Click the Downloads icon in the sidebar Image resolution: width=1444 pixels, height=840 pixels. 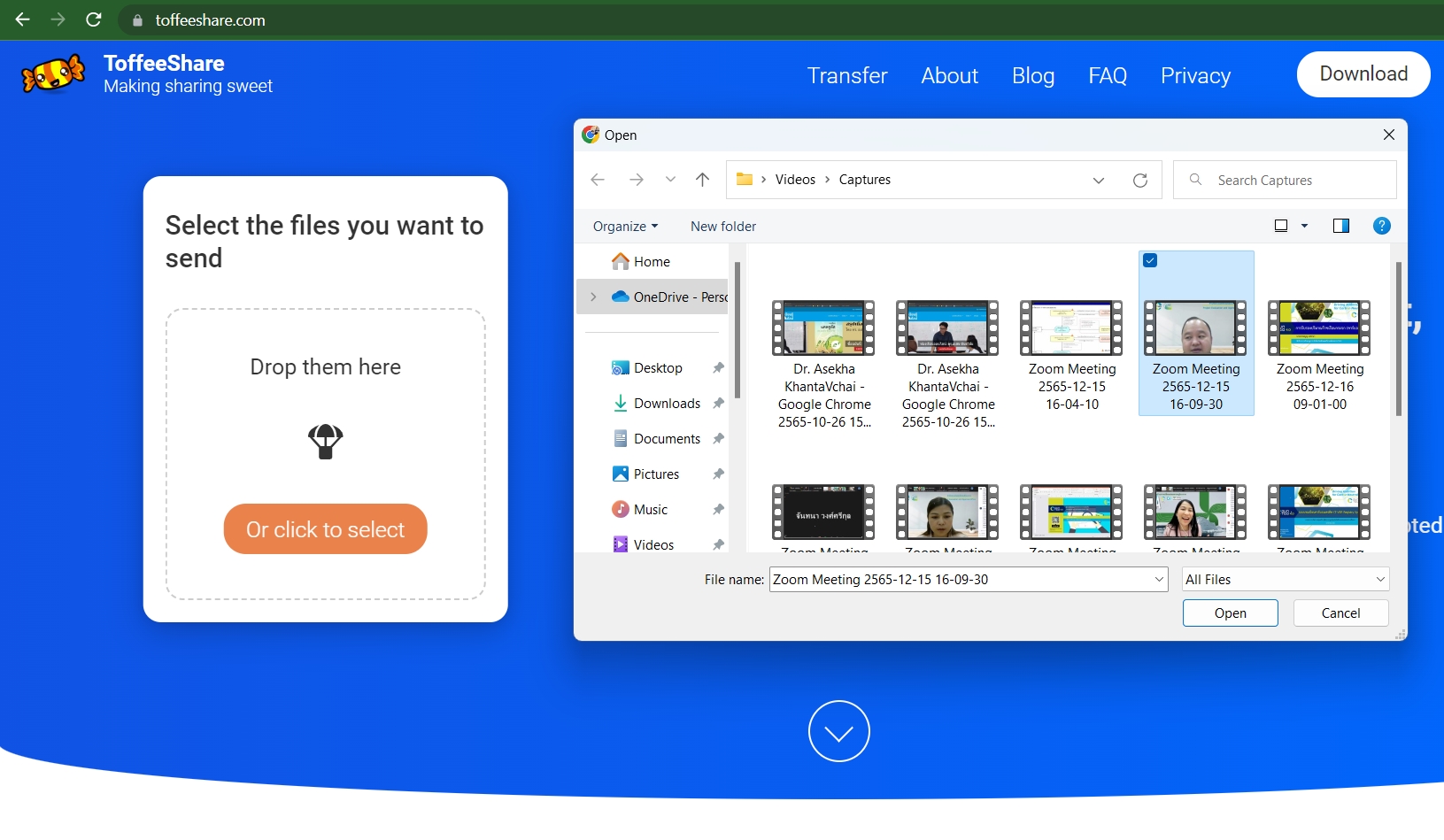(622, 403)
